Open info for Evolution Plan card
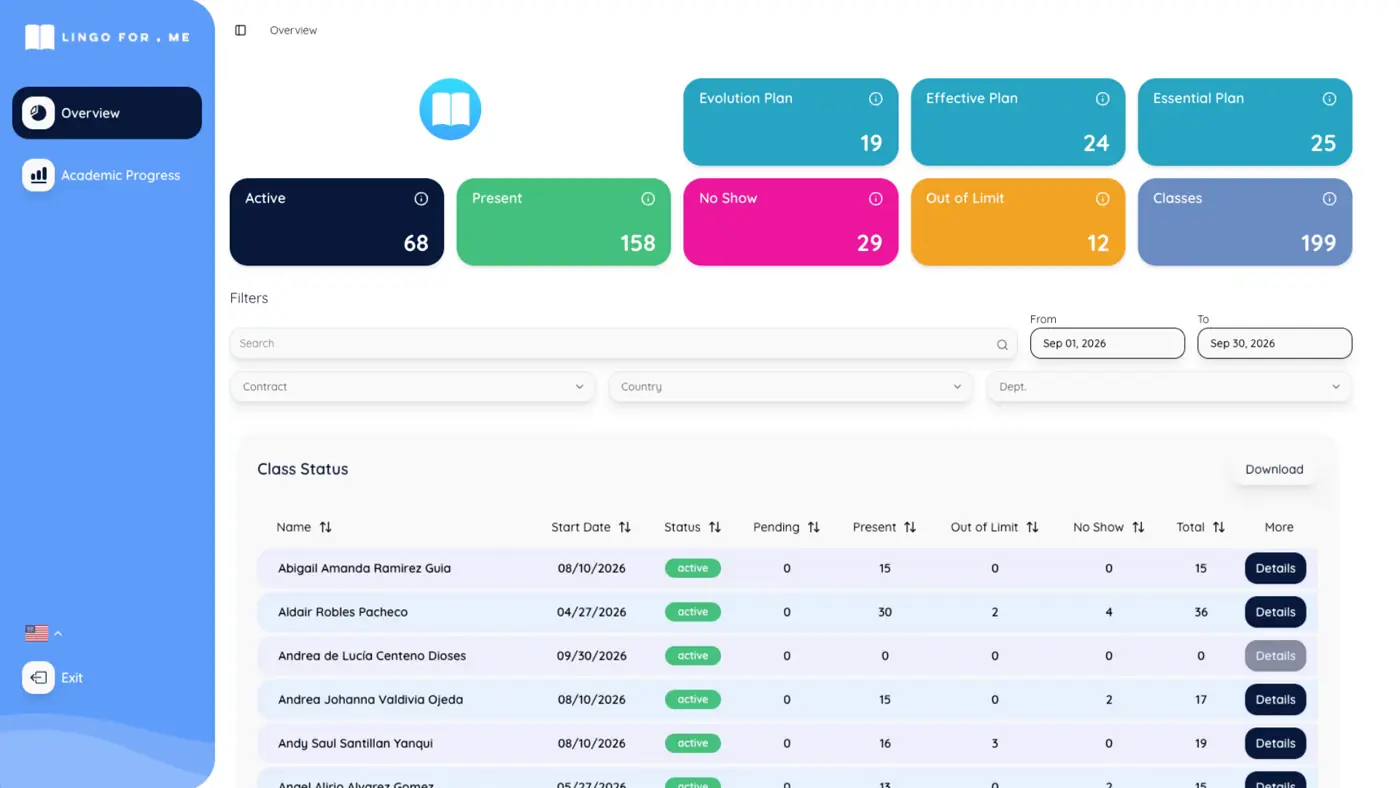The height and width of the screenshot is (788, 1400). point(876,99)
